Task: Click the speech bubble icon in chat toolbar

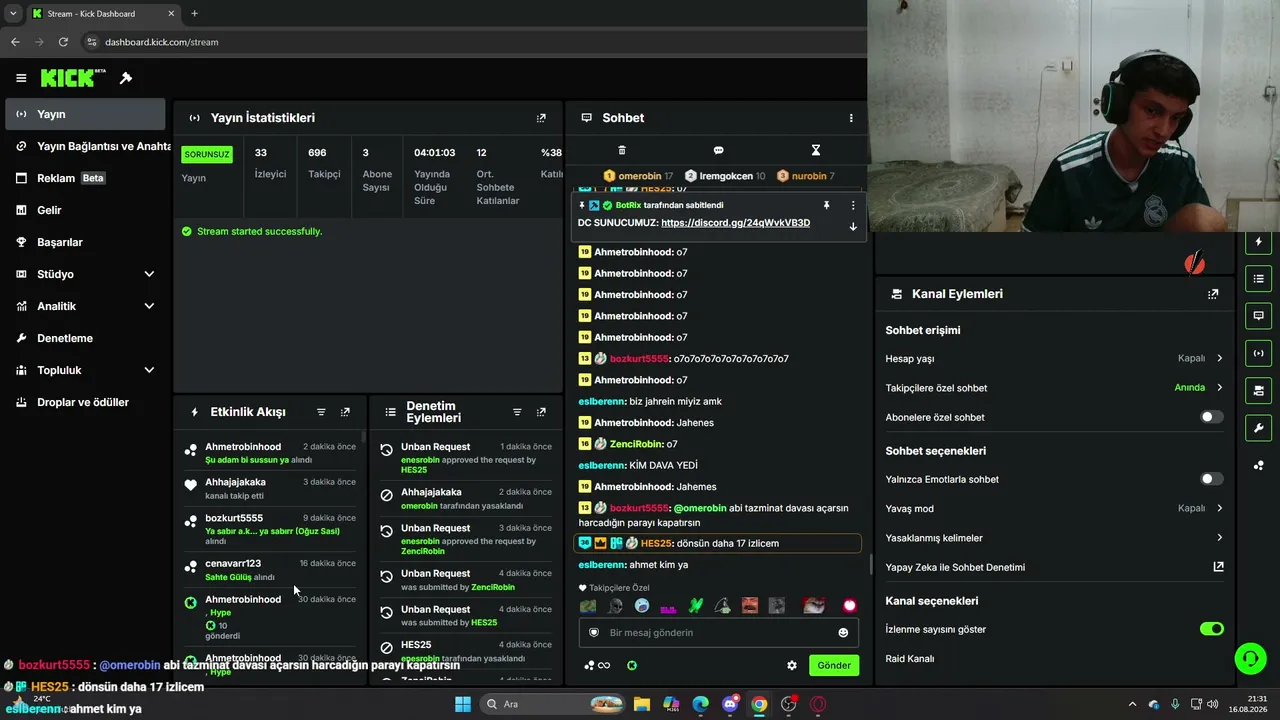Action: (718, 150)
